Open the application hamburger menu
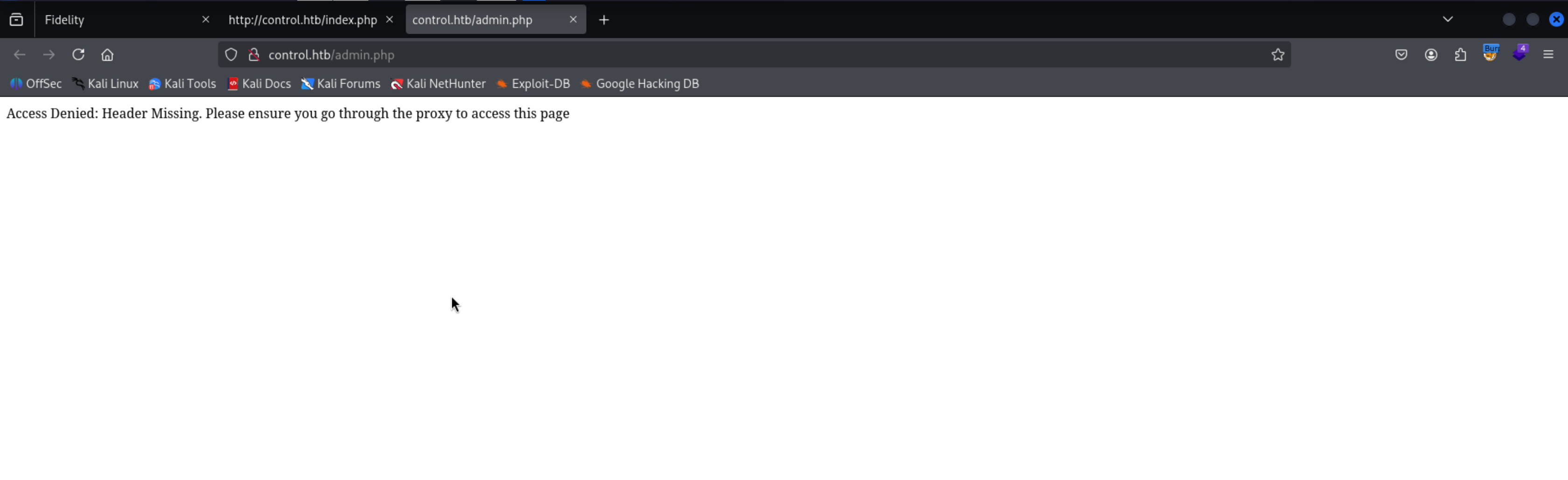The image size is (1568, 480). click(x=1548, y=55)
